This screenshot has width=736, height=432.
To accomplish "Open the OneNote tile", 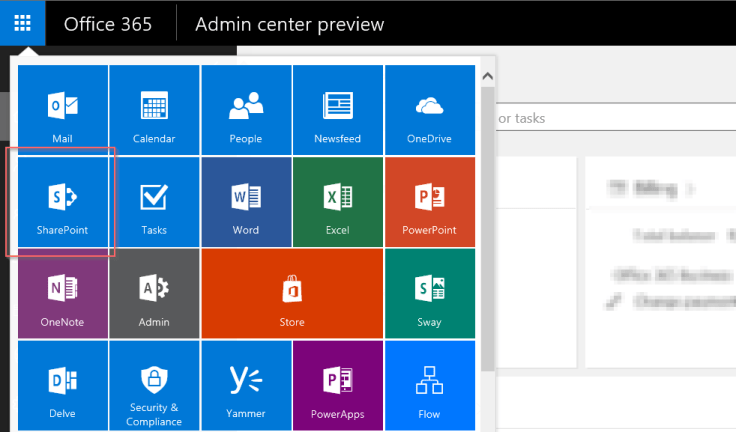I will (x=62, y=293).
